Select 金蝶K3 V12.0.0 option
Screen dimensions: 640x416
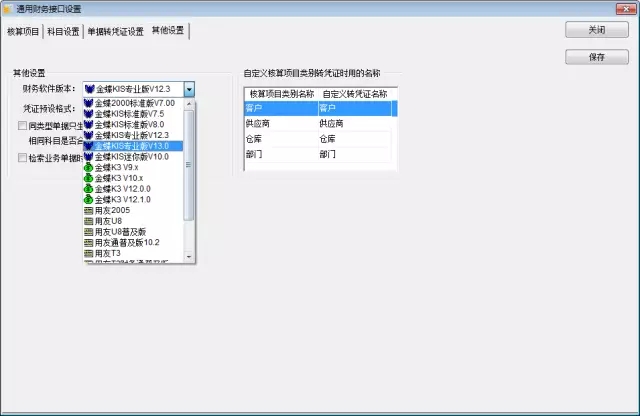[x=133, y=189]
